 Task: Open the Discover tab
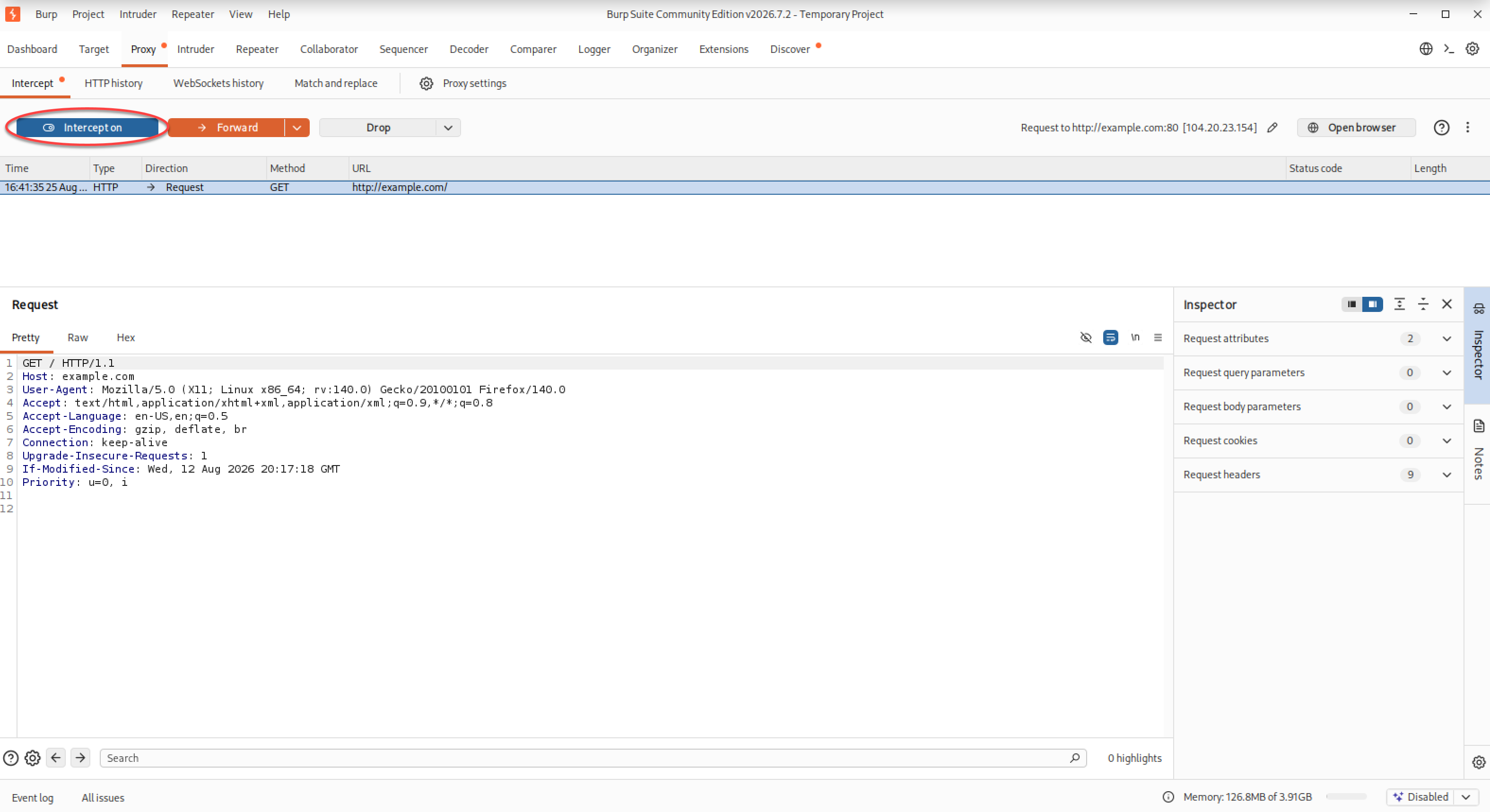tap(790, 50)
